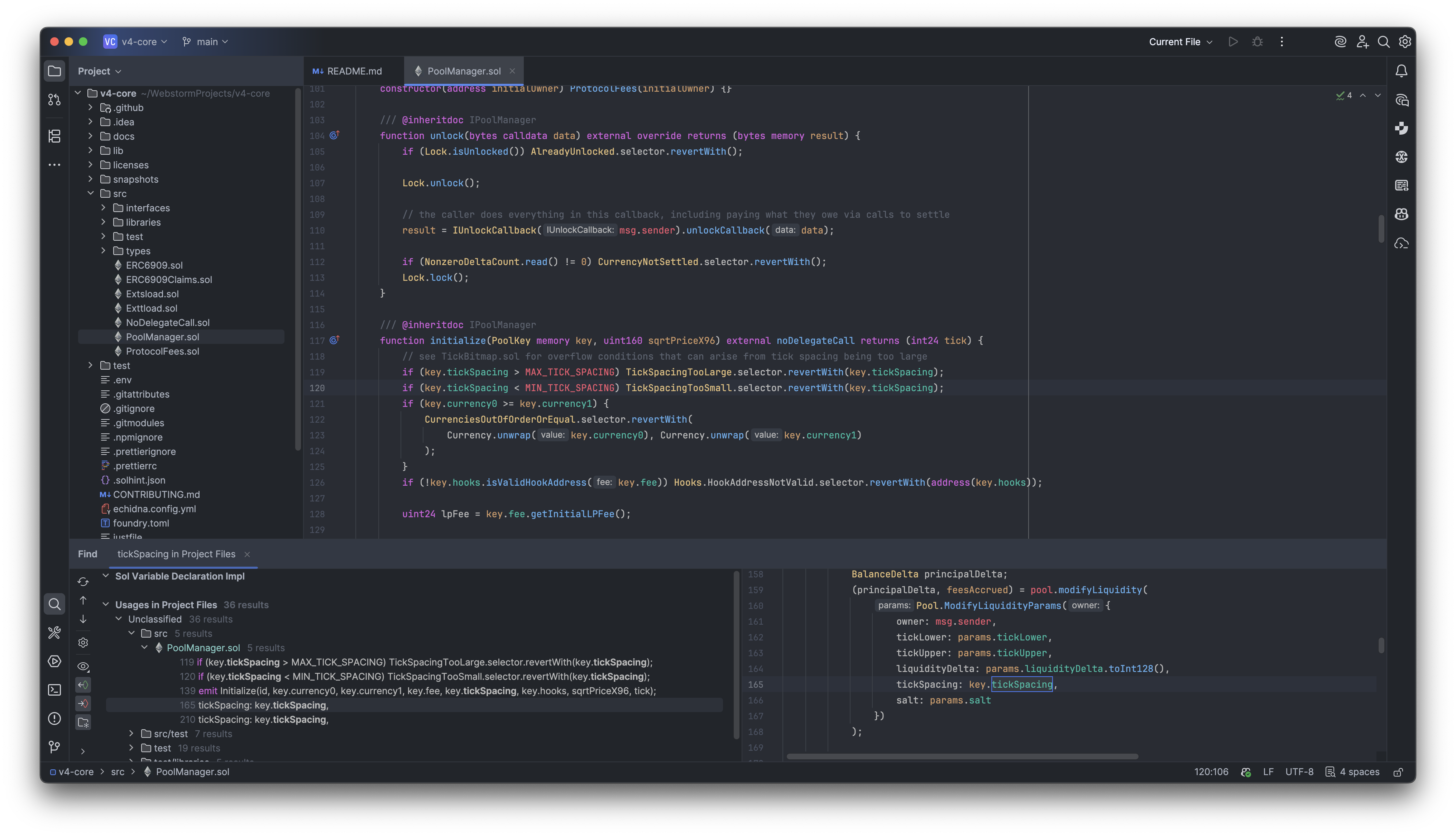The image size is (1456, 836).
Task: Click the Debug bug icon
Action: point(1258,41)
